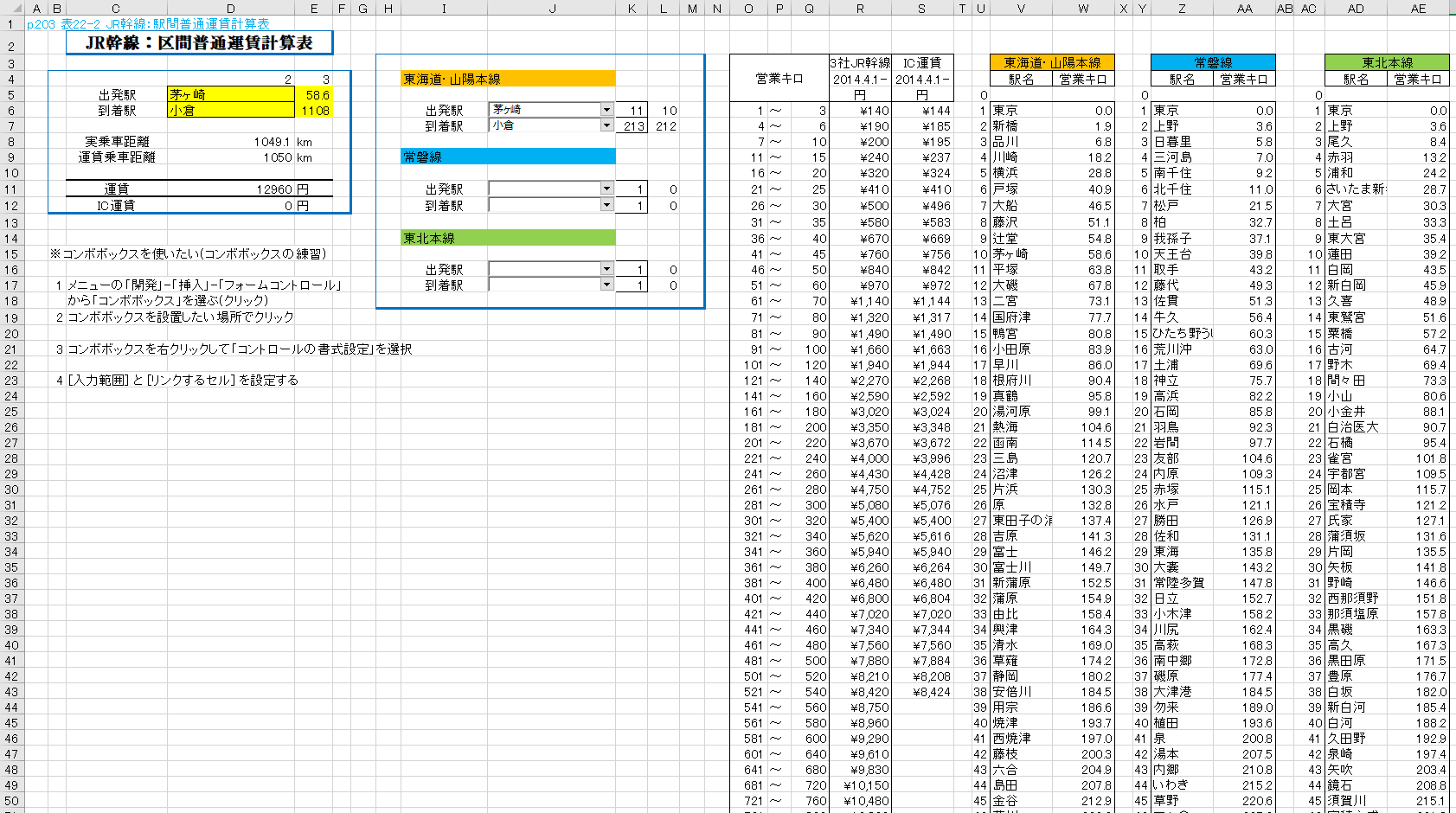Expand the 常磐線 出発駅 combo box
This screenshot has height=813, width=1456.
tap(606, 189)
